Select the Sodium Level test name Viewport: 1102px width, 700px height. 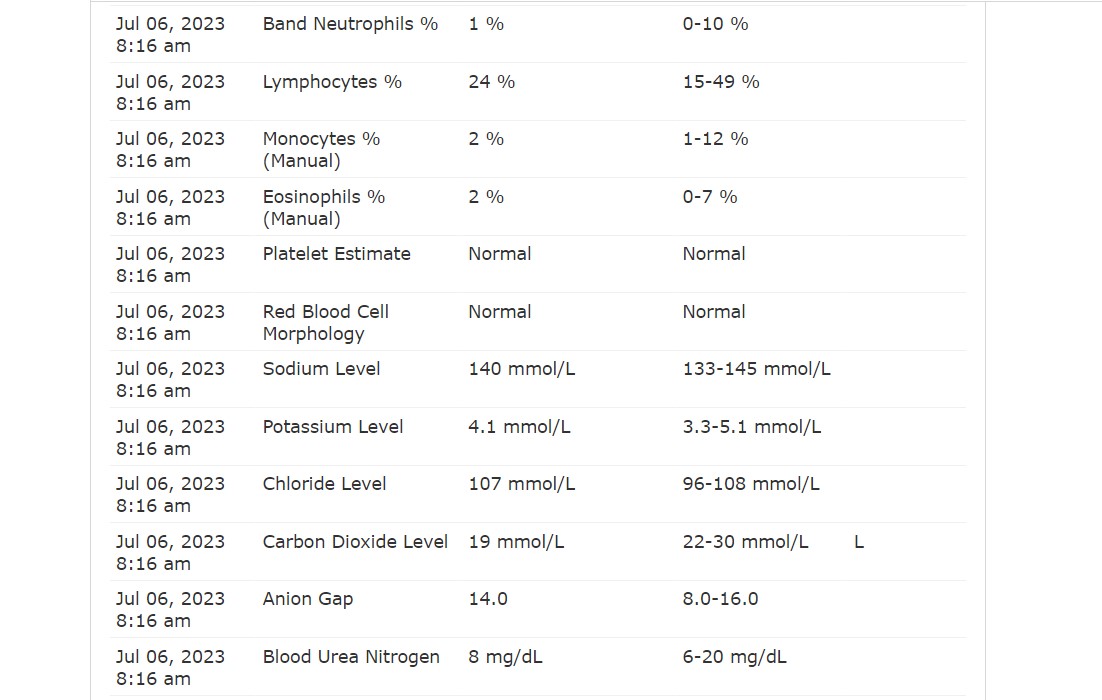pyautogui.click(x=321, y=369)
